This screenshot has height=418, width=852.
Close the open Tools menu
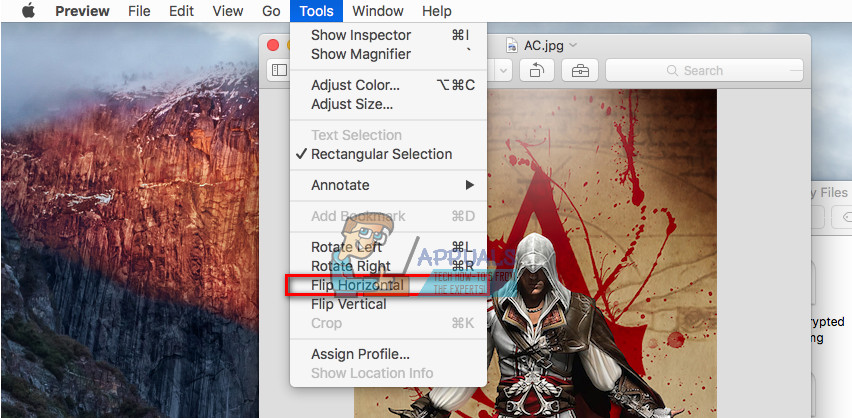point(316,11)
